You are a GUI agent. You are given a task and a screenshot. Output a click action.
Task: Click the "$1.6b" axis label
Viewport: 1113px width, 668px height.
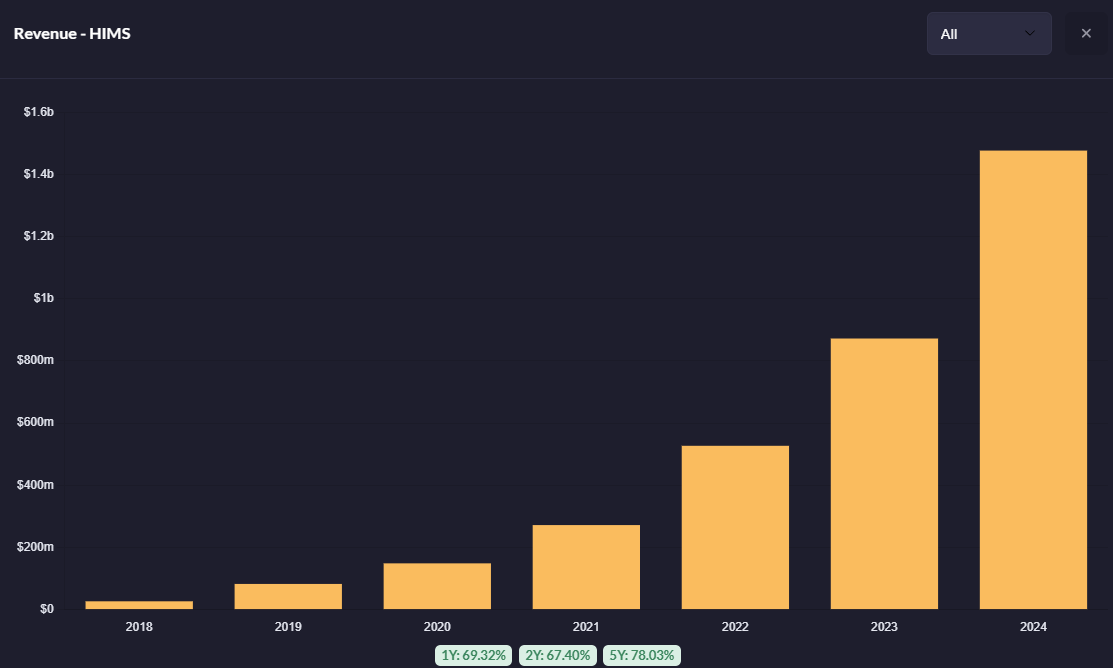(x=38, y=112)
